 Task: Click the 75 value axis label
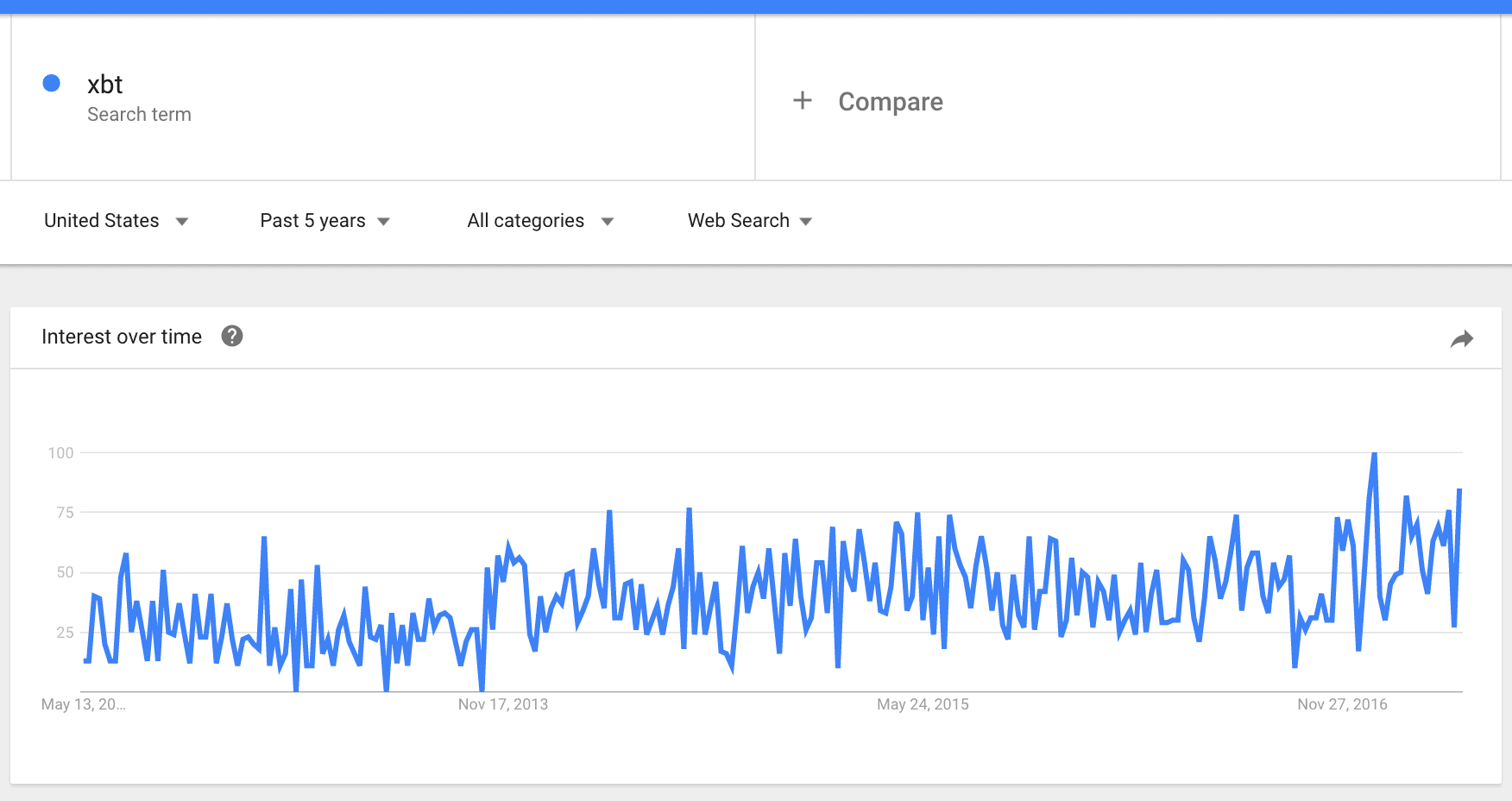click(65, 513)
